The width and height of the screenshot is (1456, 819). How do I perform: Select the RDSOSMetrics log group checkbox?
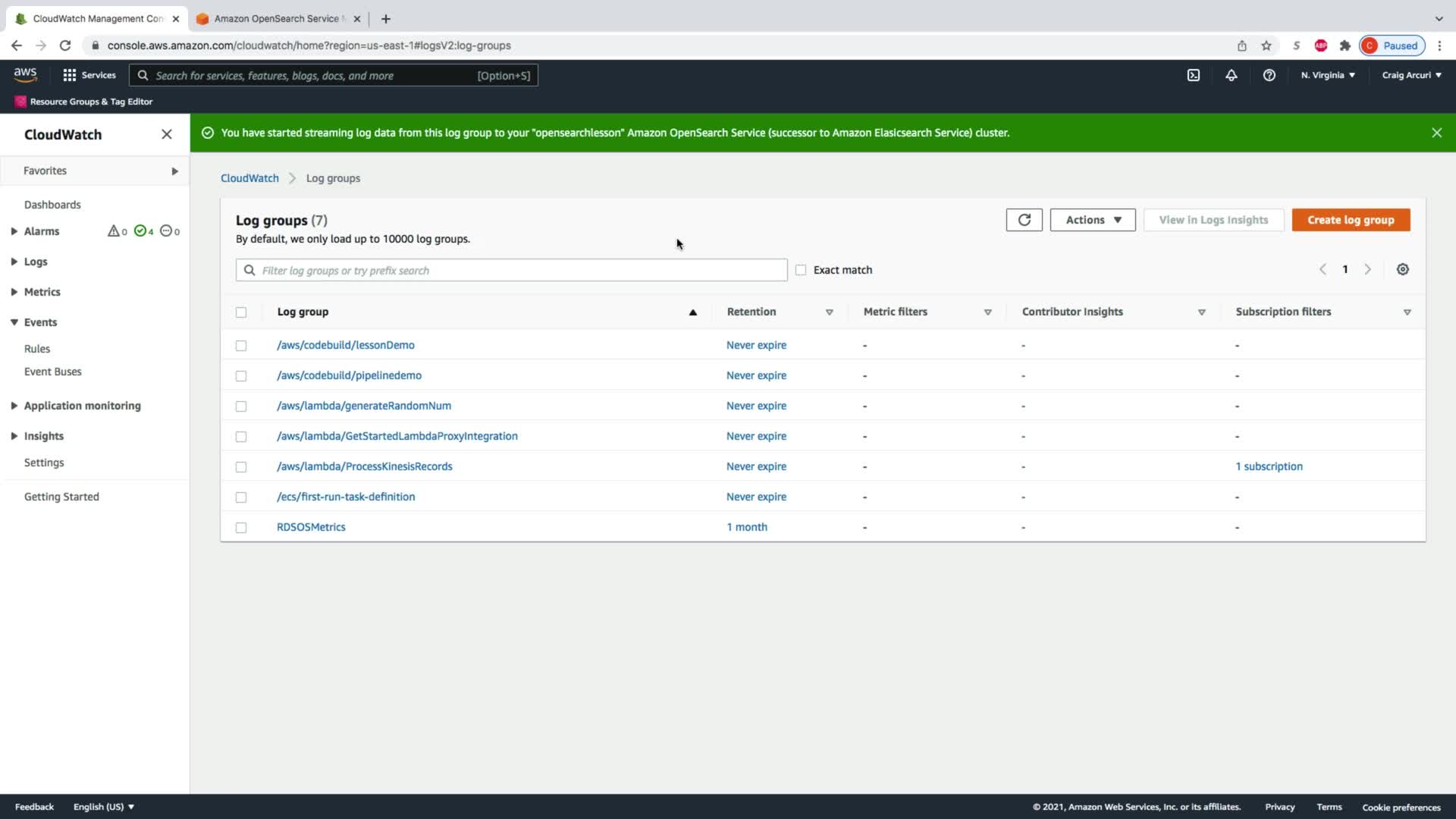click(241, 528)
